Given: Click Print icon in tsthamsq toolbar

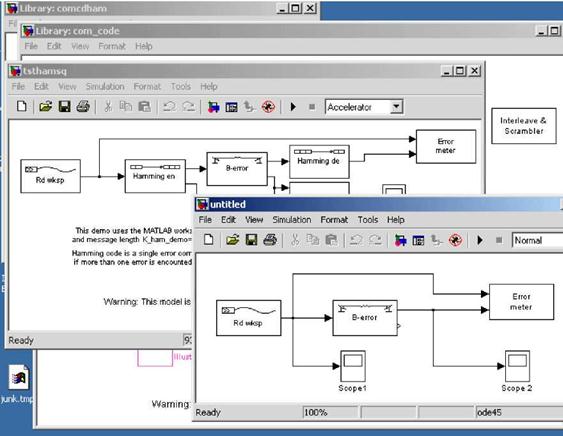Looking at the screenshot, I should pyautogui.click(x=83, y=106).
